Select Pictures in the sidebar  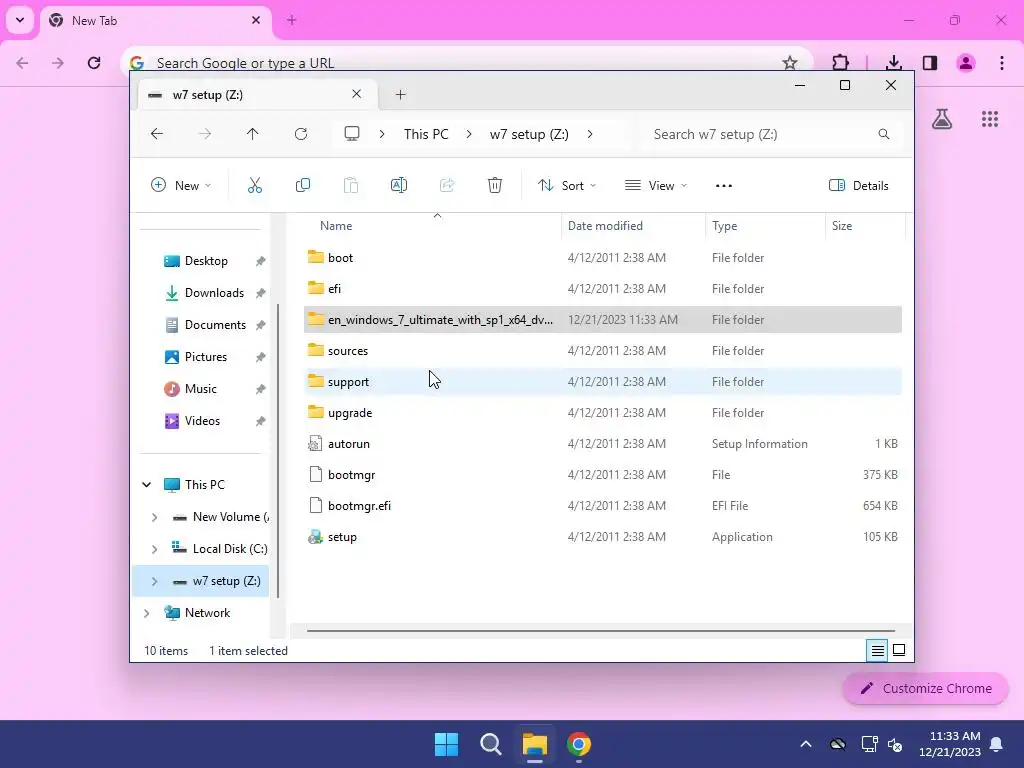205,357
